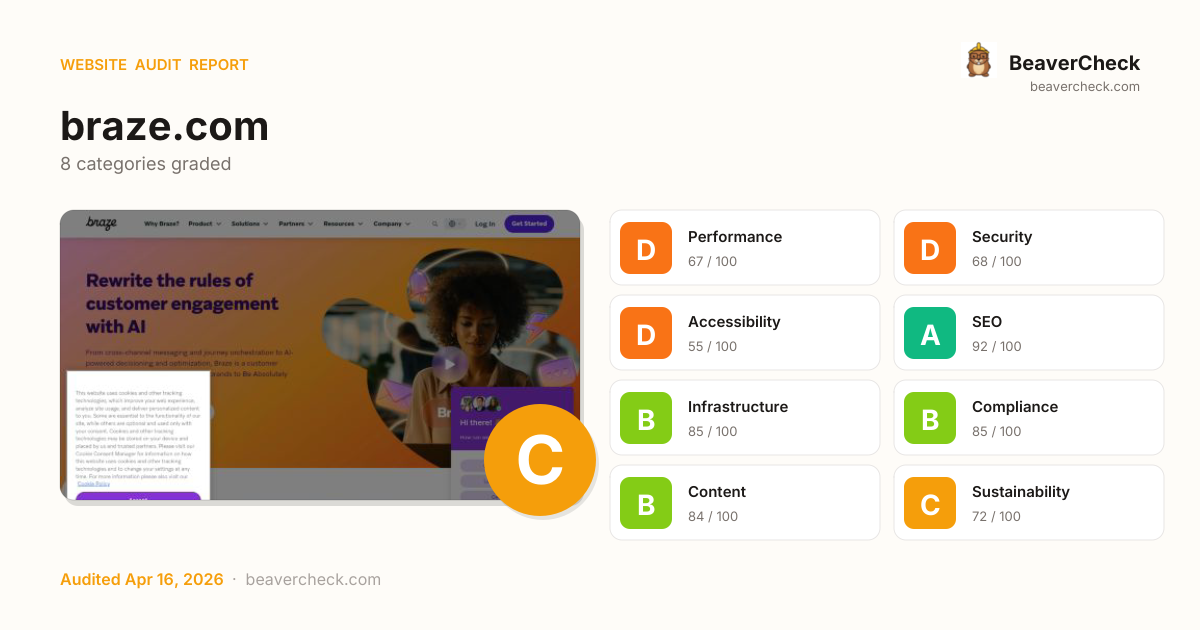
Task: Open the Company menu in braze navbar
Action: click(x=392, y=224)
